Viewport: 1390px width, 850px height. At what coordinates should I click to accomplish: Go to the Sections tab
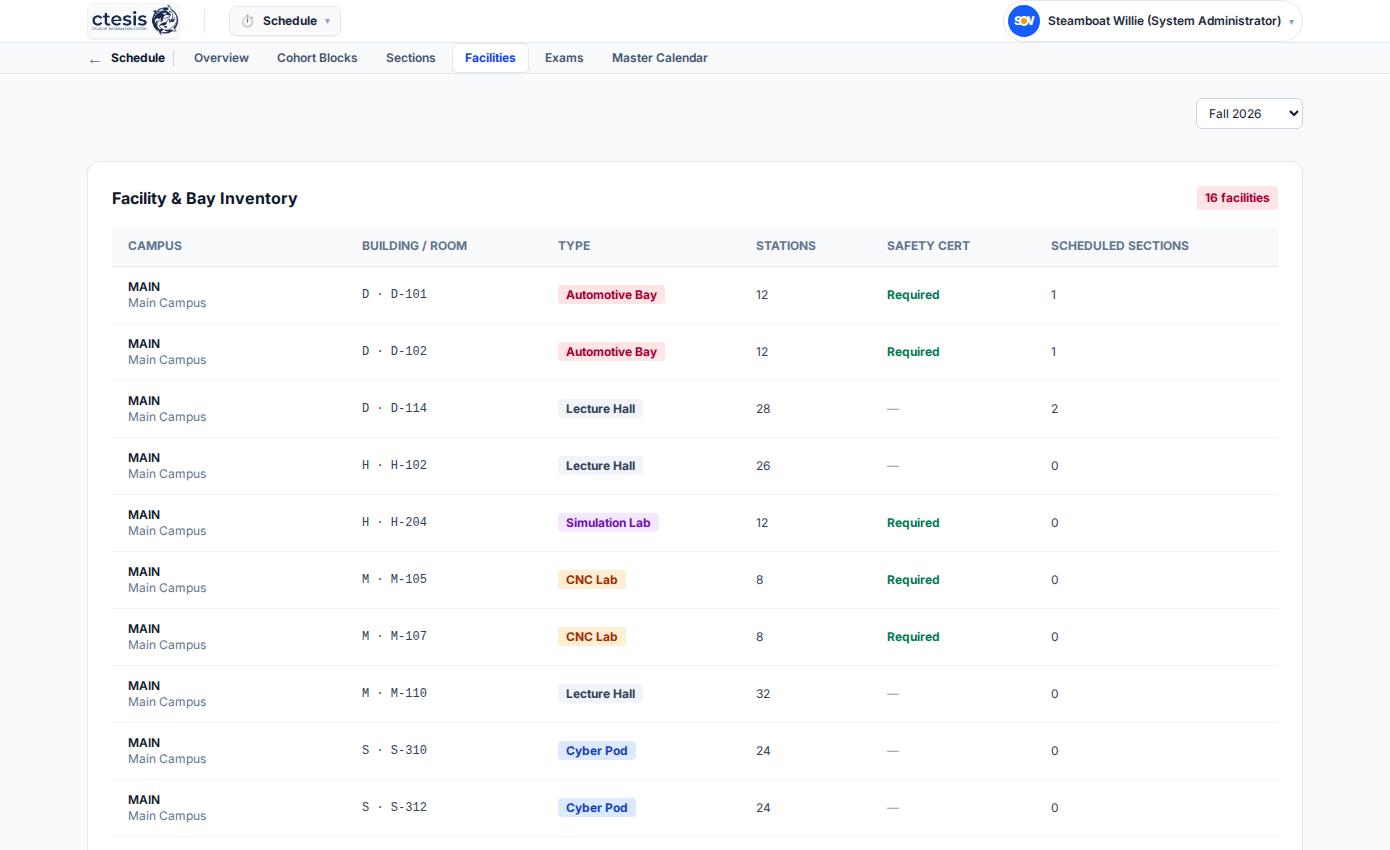pos(411,58)
